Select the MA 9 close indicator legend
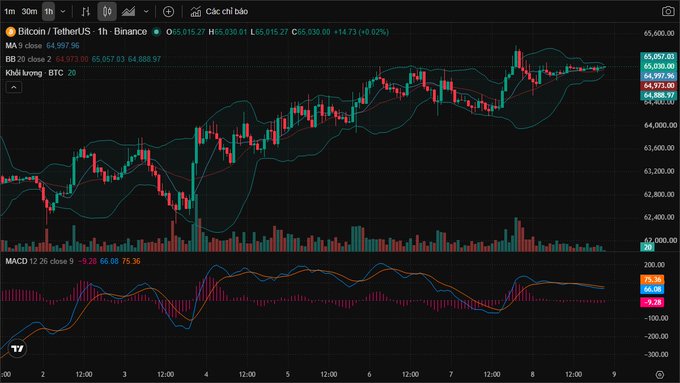Image resolution: width=680 pixels, height=383 pixels. pos(24,46)
